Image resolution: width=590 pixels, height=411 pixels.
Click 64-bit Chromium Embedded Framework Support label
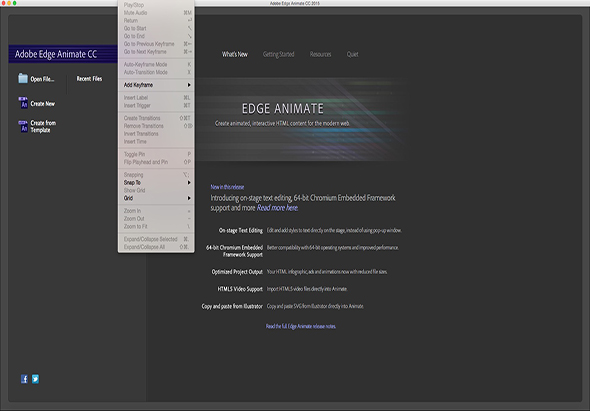(x=234, y=251)
